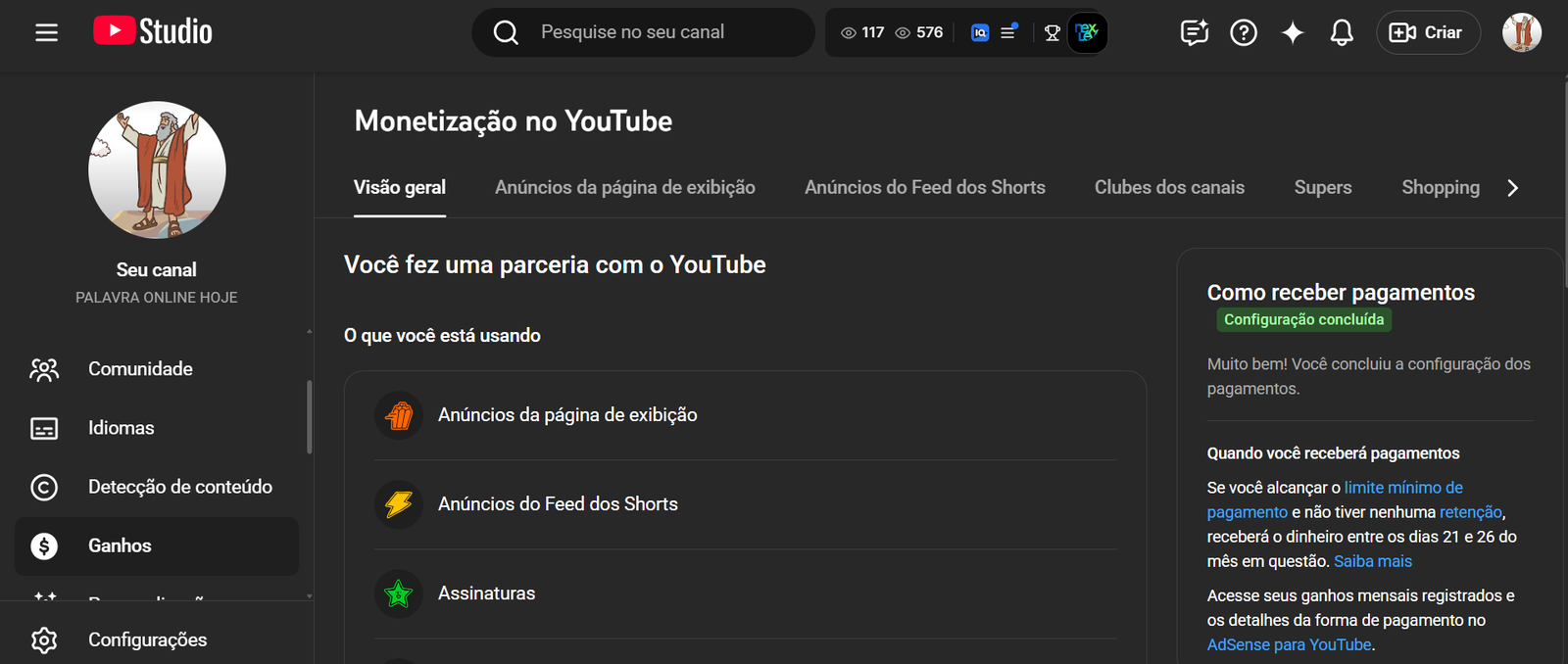Screen dimensions: 1568x664
Task: Open the Clubes dos canais tab
Action: (1169, 187)
